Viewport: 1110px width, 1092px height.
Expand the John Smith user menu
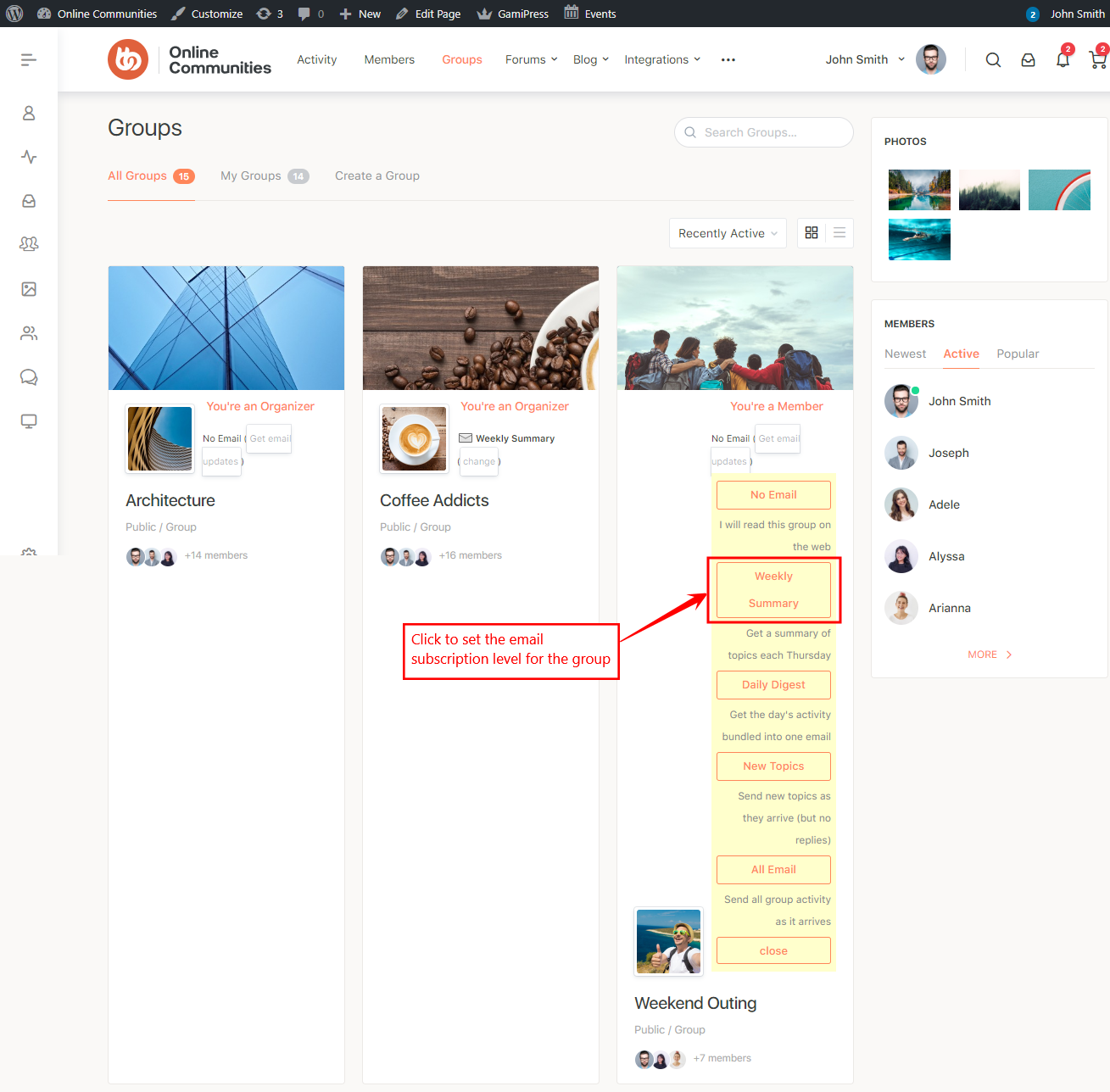(x=865, y=59)
